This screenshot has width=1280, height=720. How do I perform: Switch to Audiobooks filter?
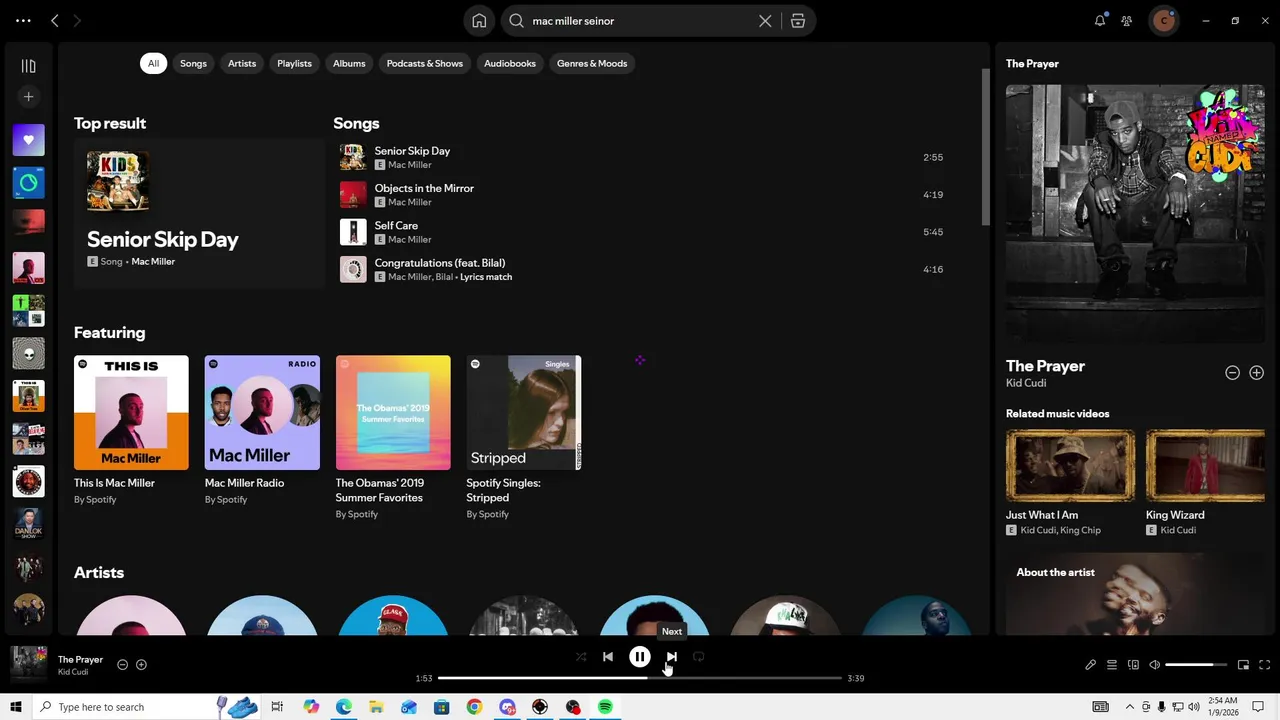tap(510, 63)
